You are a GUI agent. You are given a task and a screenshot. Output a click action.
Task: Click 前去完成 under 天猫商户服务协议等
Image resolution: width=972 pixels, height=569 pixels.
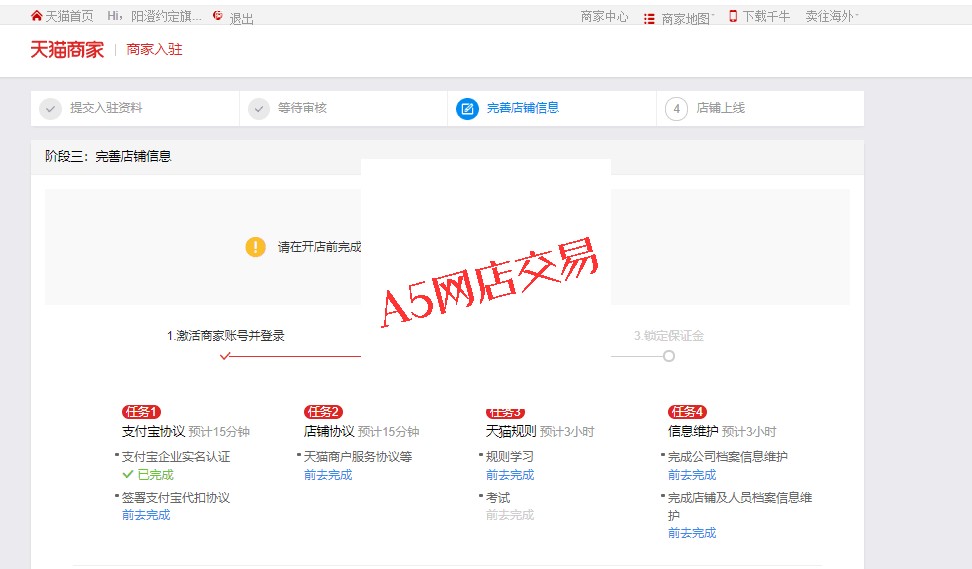(x=328, y=475)
